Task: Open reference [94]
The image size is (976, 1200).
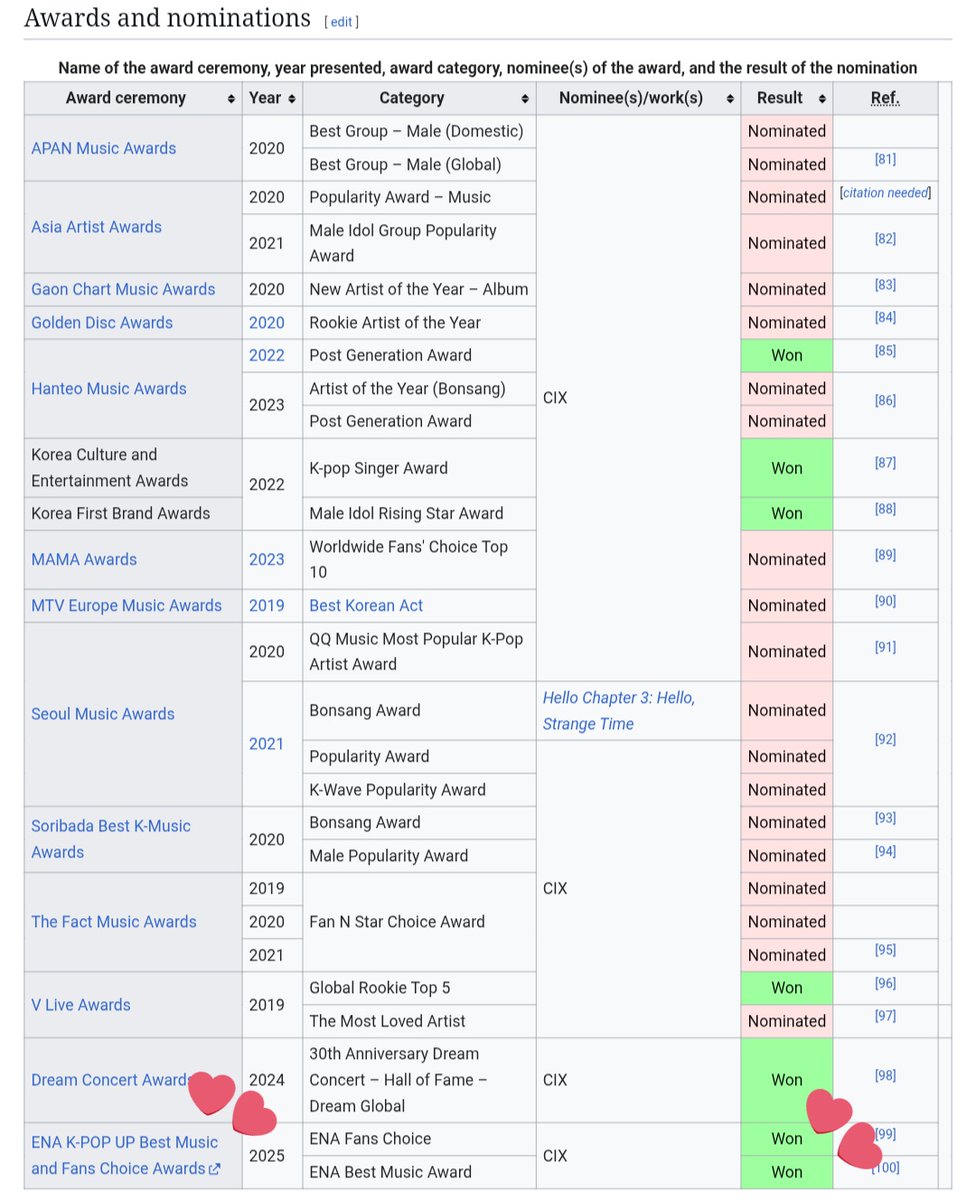Action: point(885,851)
